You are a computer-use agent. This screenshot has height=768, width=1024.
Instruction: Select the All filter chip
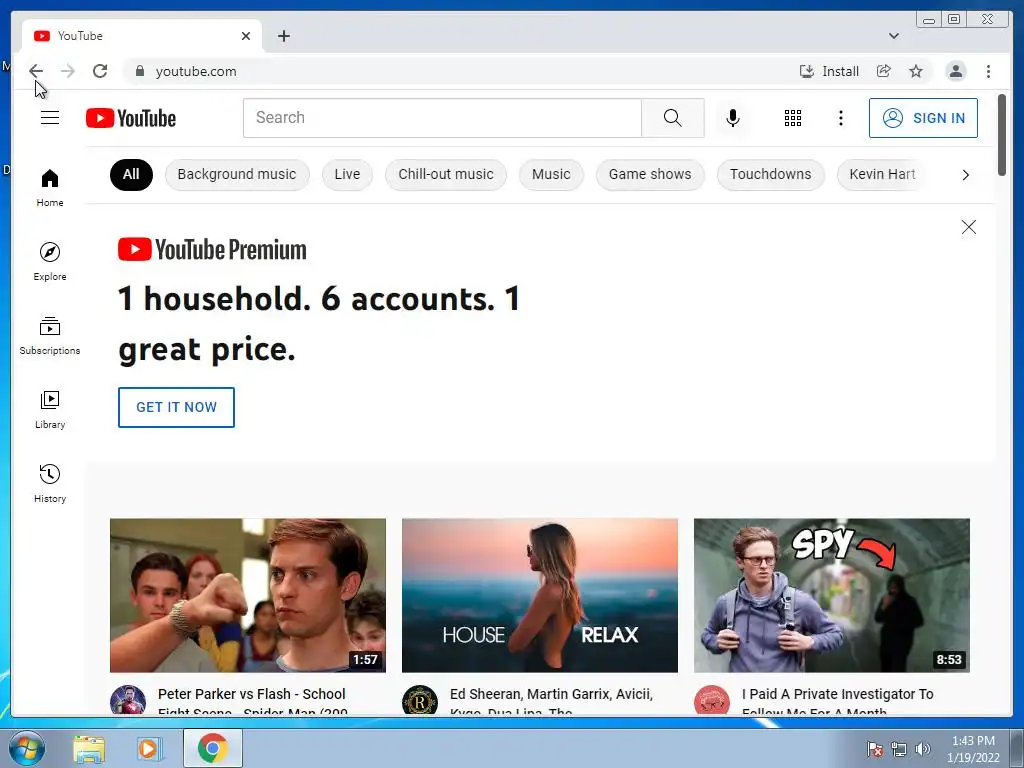click(x=131, y=174)
